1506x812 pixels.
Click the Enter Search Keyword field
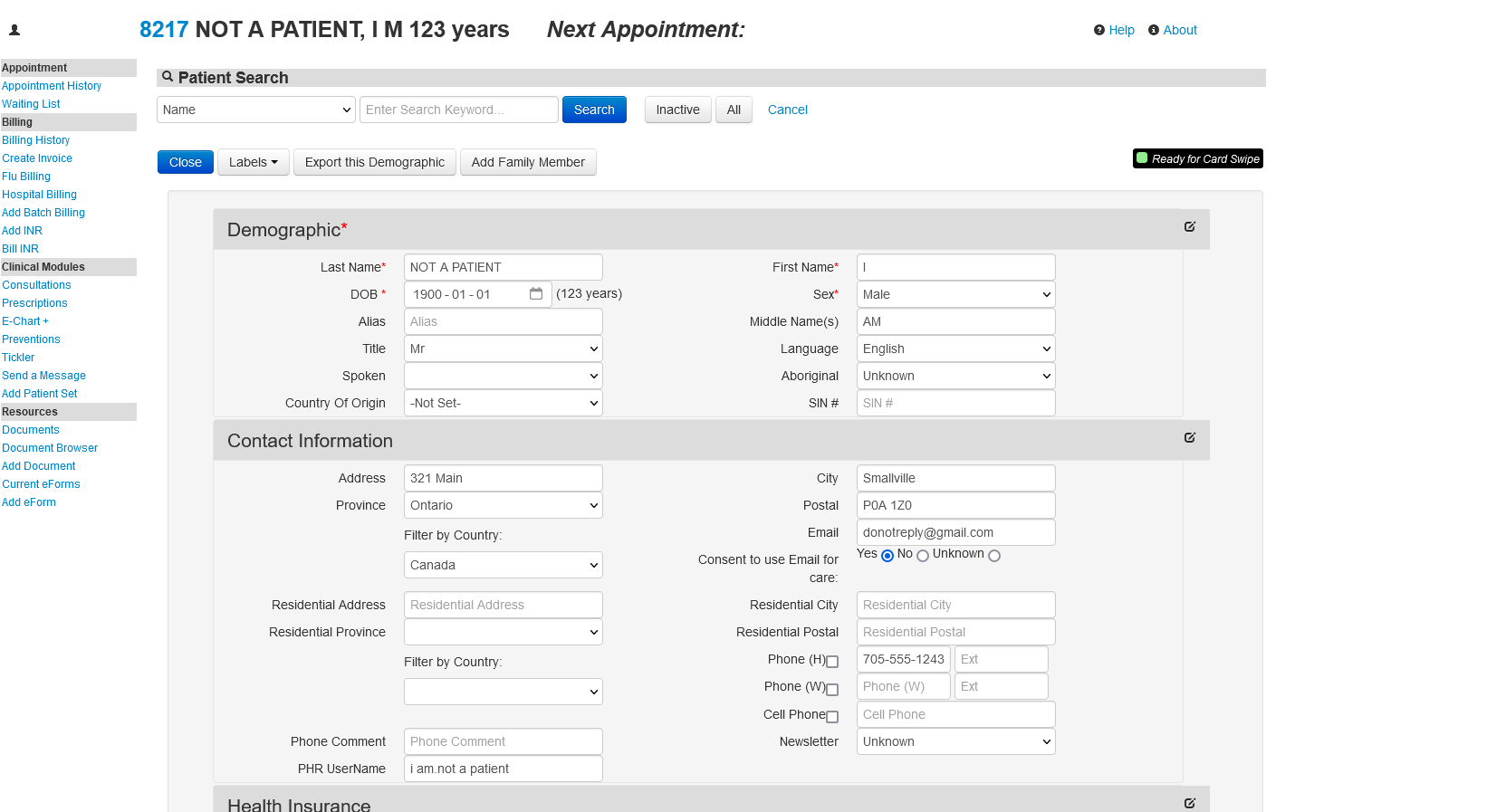(x=458, y=110)
